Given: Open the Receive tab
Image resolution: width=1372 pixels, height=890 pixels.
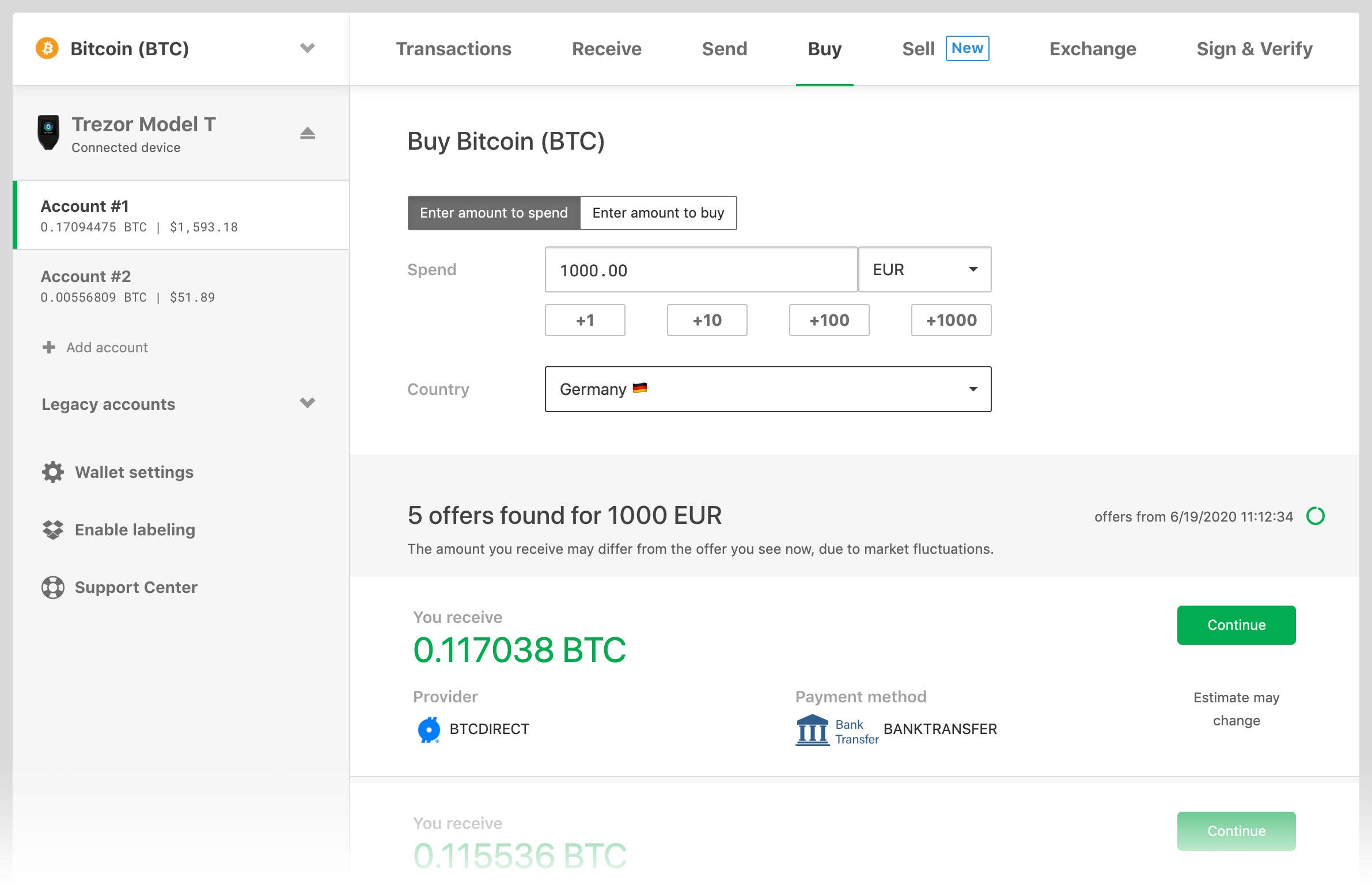Looking at the screenshot, I should coord(607,49).
